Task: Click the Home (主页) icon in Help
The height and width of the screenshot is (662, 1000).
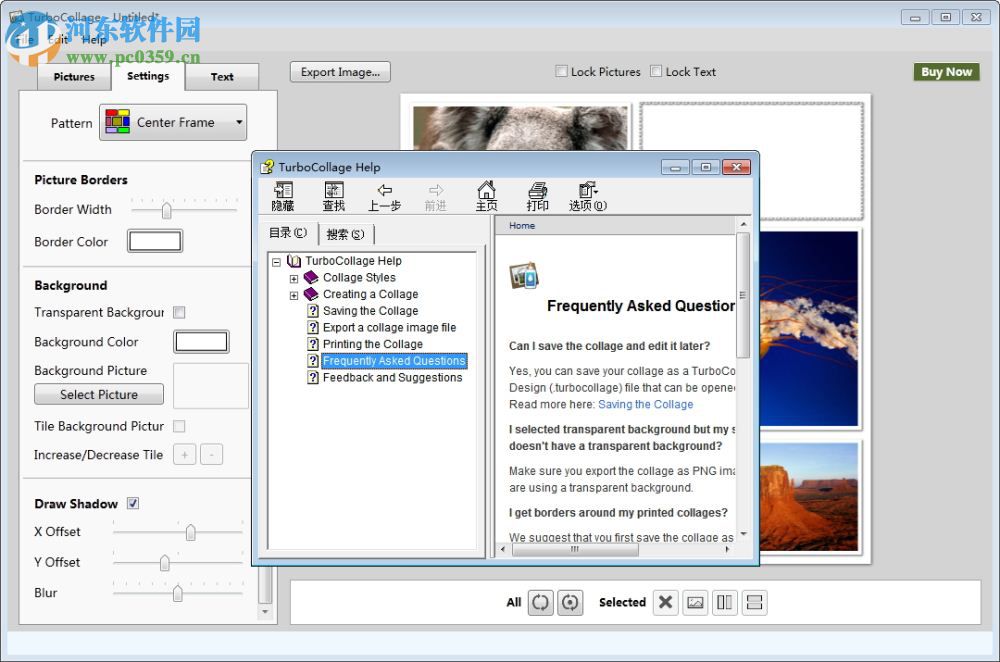Action: coord(486,196)
